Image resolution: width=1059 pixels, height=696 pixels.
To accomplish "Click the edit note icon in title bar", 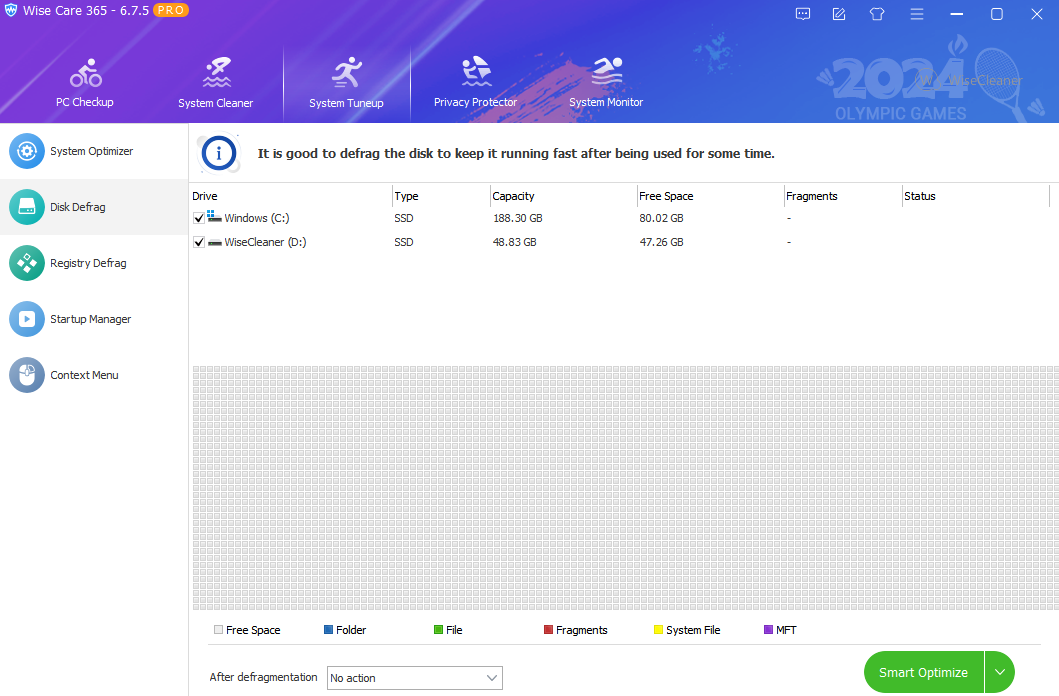I will (839, 14).
